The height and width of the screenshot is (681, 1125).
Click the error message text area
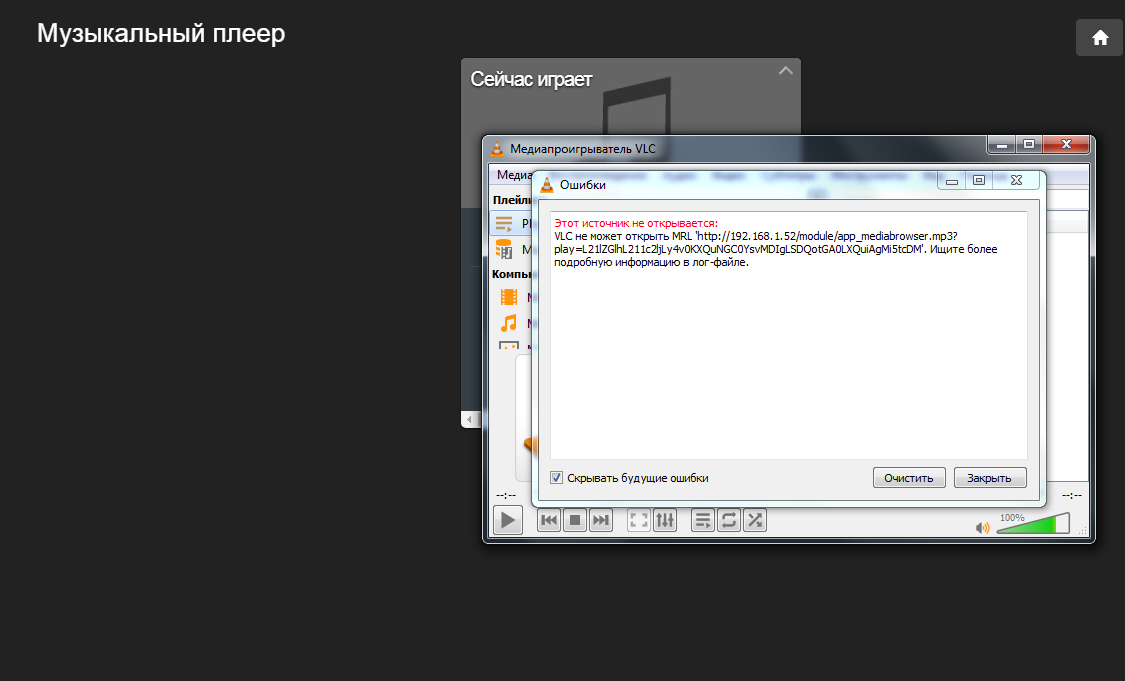tap(789, 335)
